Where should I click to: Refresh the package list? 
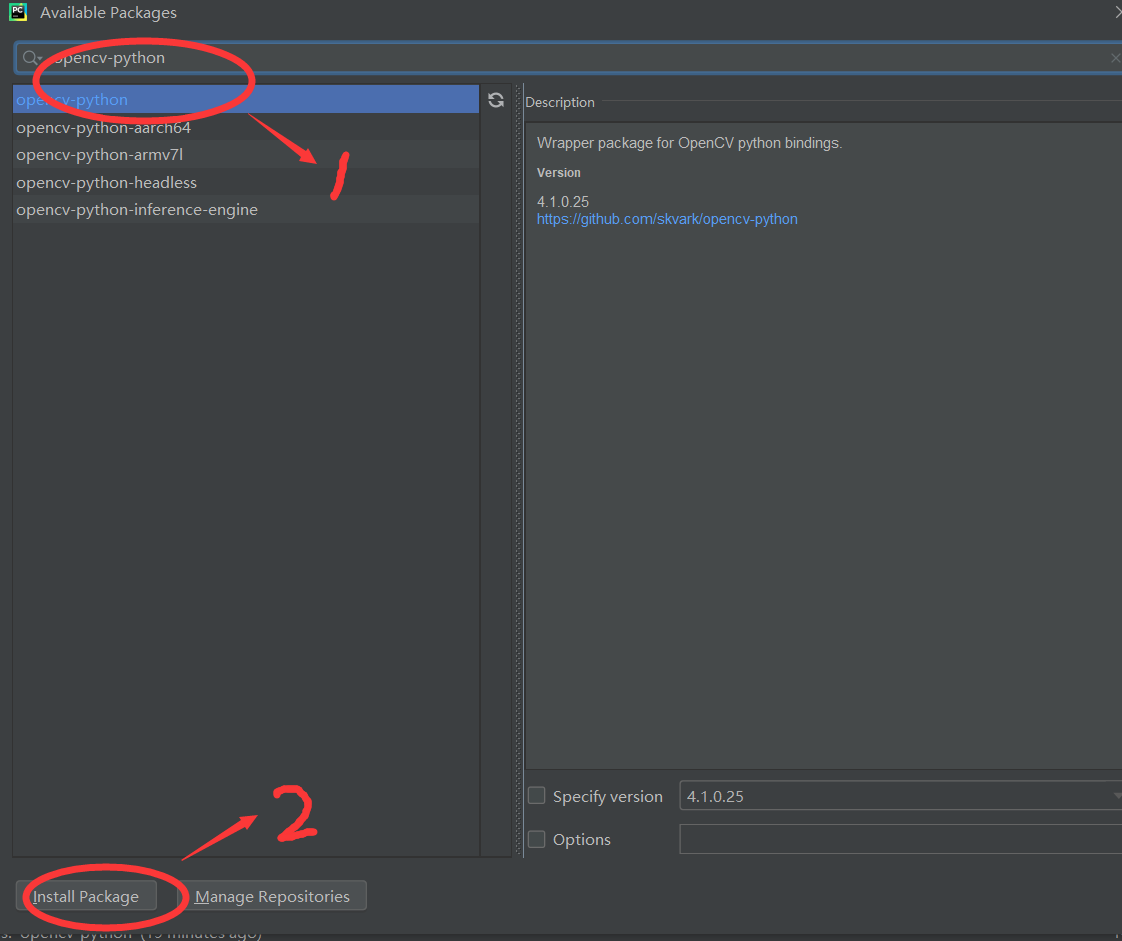pyautogui.click(x=496, y=99)
